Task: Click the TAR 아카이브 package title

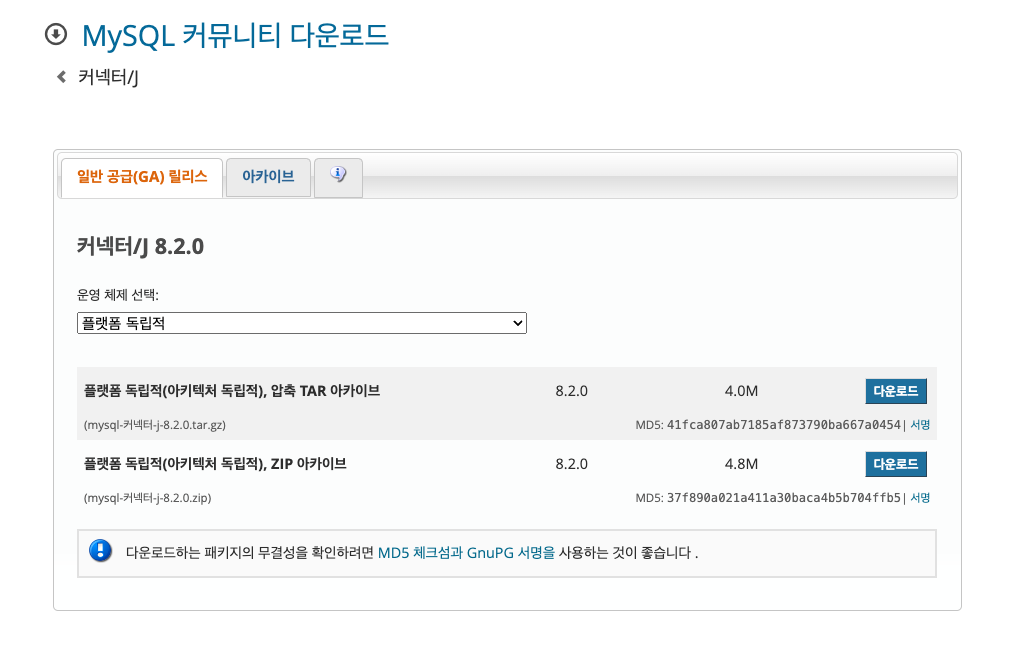Action: (x=232, y=391)
